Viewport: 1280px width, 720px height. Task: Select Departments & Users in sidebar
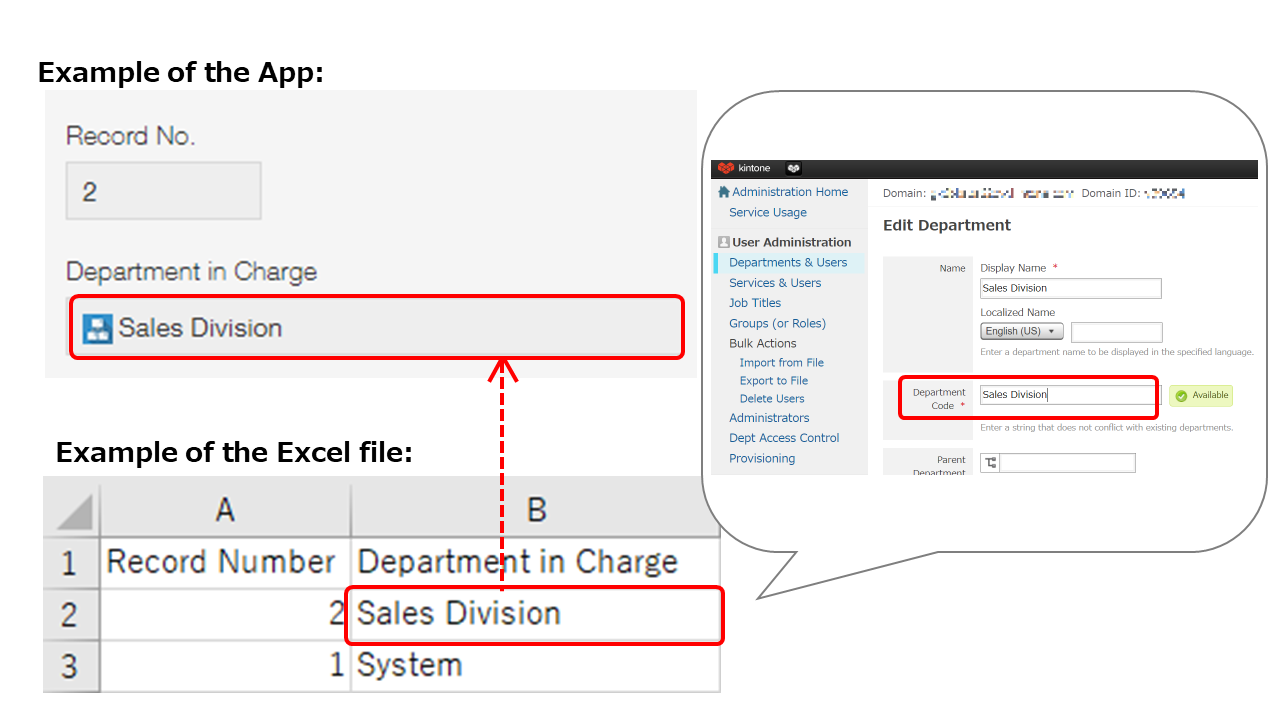tap(788, 263)
